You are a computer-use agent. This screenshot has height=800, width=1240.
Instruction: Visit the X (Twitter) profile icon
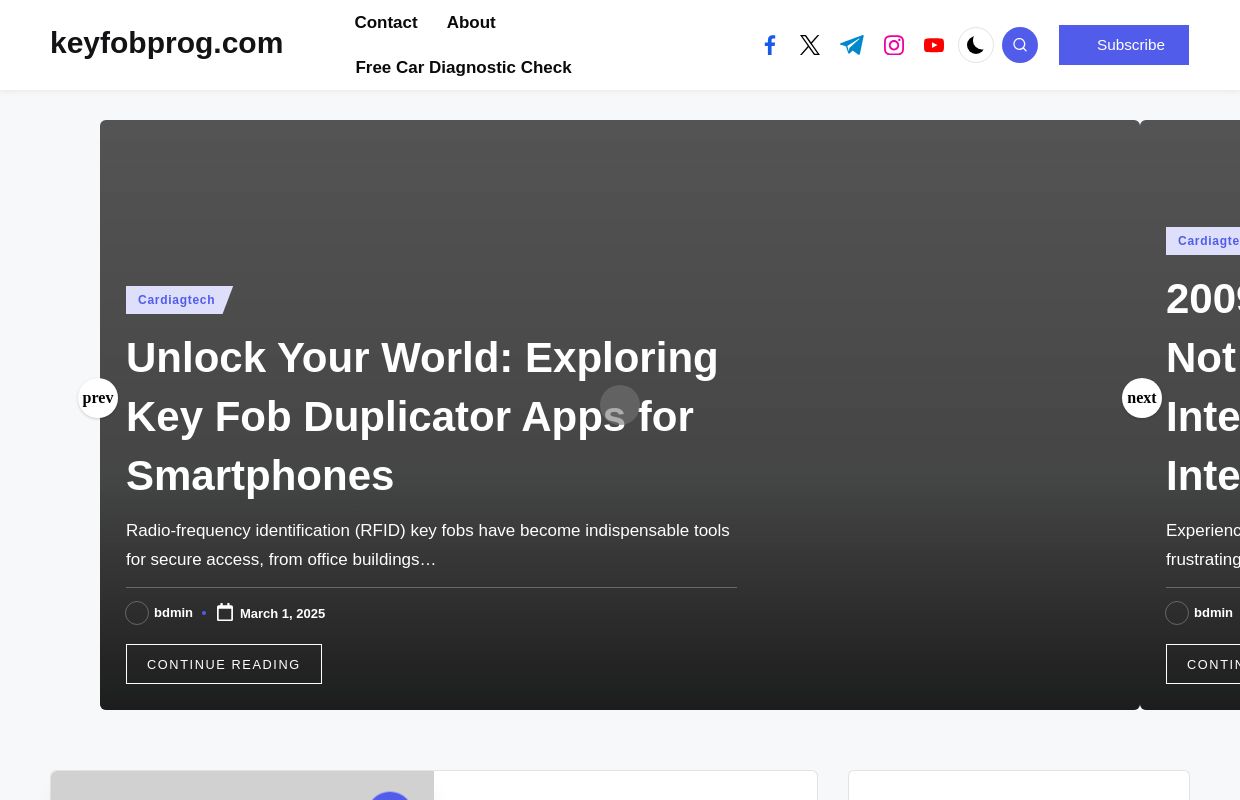tap(810, 45)
